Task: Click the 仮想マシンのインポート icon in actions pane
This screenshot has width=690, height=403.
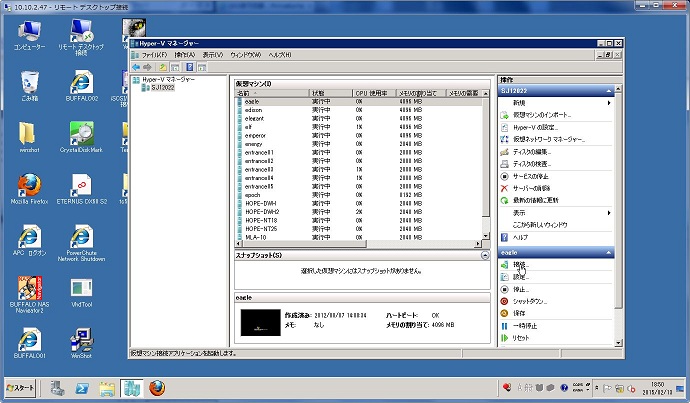Action: pyautogui.click(x=505, y=116)
